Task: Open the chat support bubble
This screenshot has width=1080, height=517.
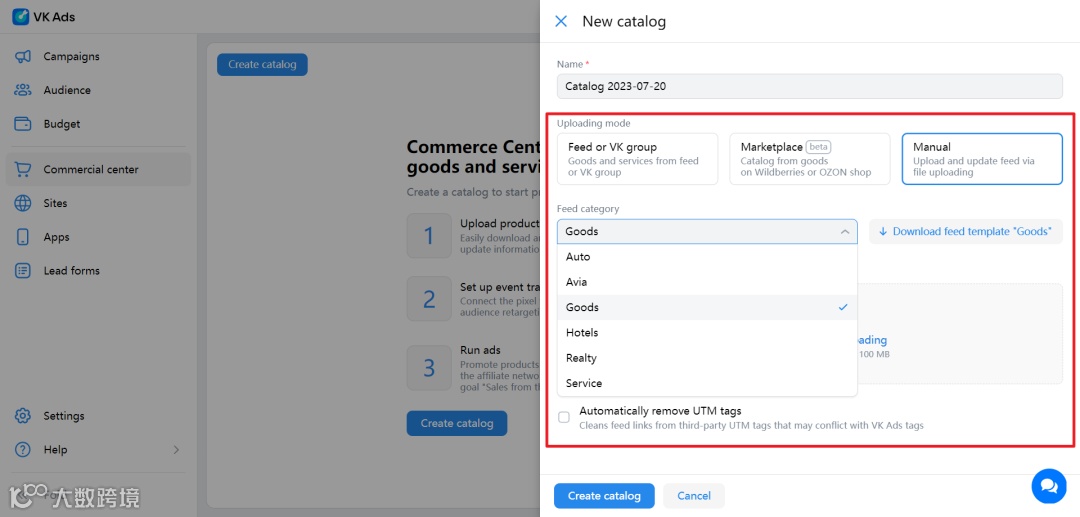Action: (x=1049, y=487)
